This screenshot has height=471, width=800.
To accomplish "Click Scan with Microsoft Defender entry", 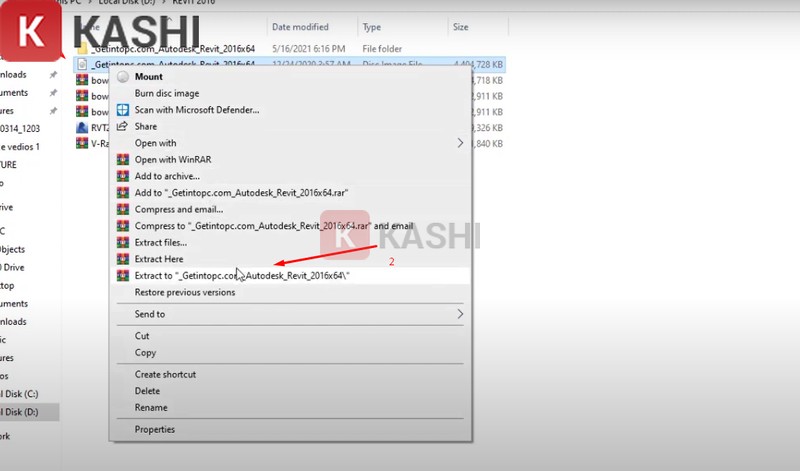I will [x=197, y=110].
